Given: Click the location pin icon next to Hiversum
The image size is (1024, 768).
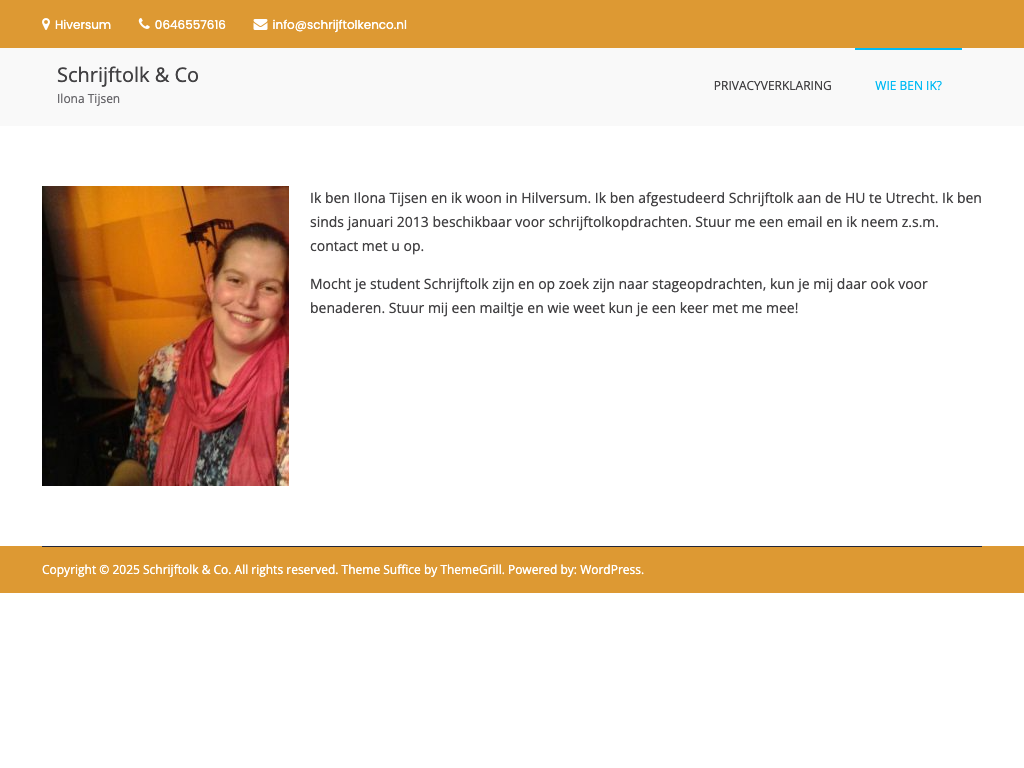Looking at the screenshot, I should [46, 24].
